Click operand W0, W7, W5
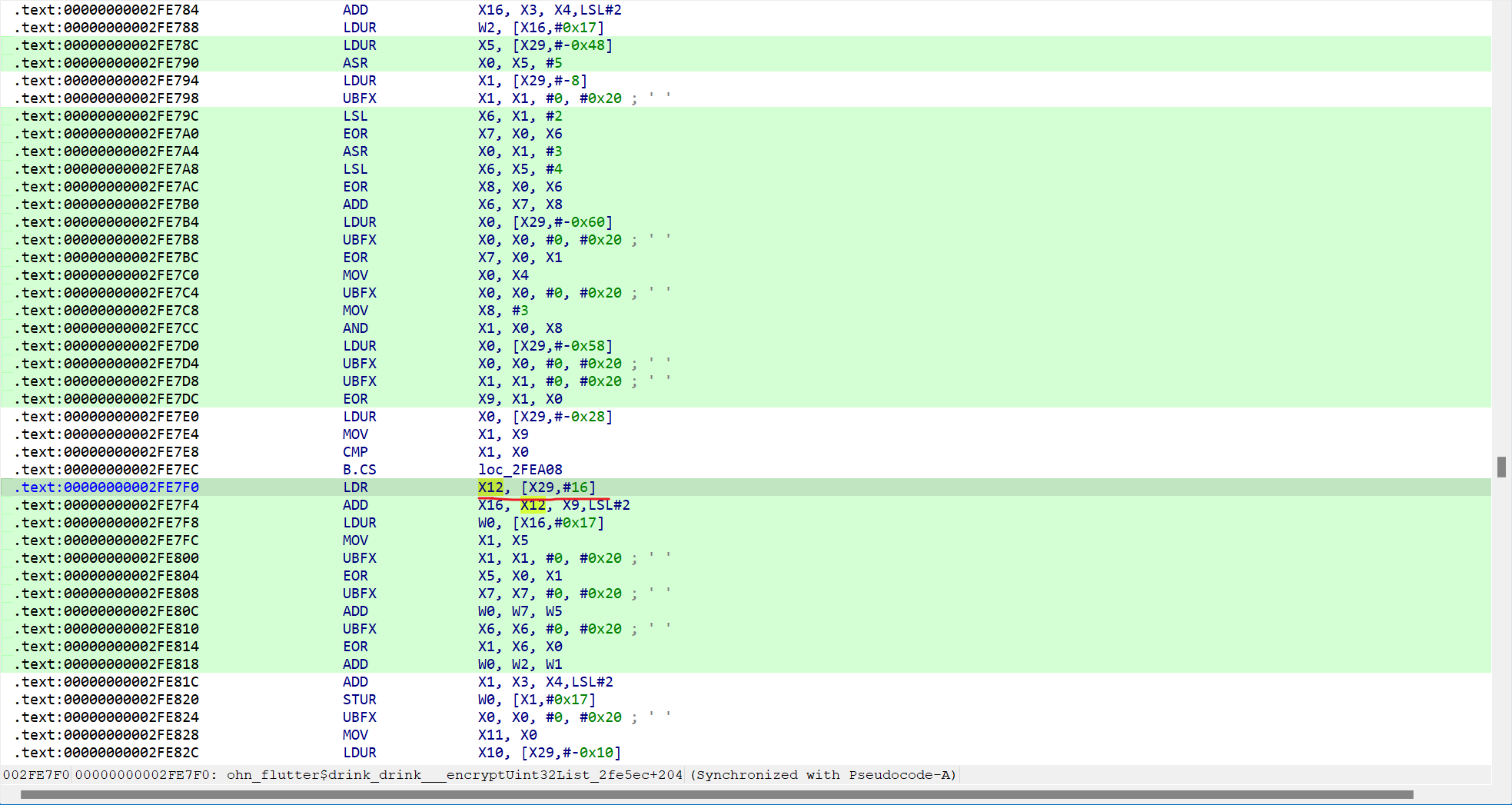1512x805 pixels. point(520,611)
